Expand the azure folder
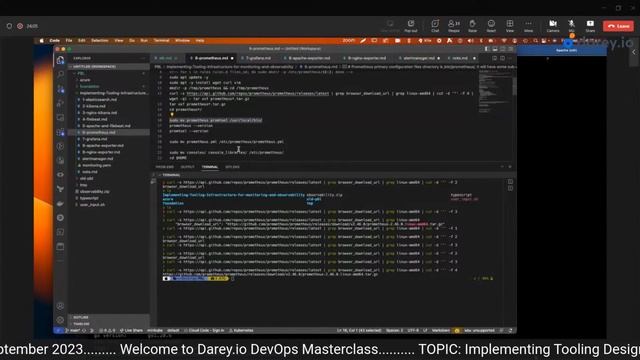 [109, 80]
